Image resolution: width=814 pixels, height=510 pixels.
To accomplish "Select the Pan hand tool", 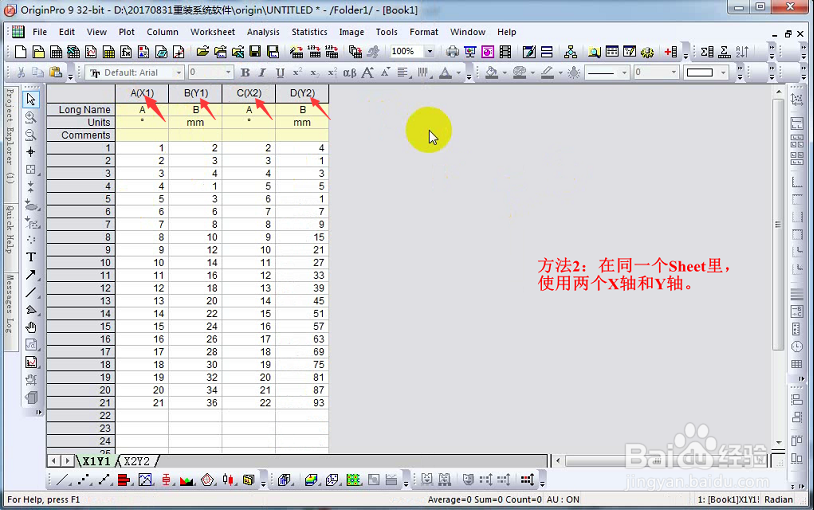I will coord(31,327).
